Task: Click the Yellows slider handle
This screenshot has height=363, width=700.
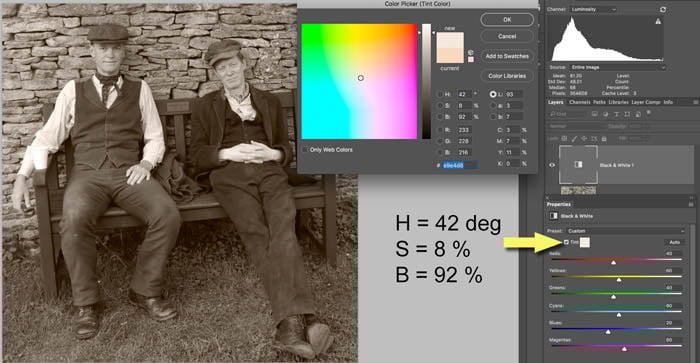Action: [619, 280]
